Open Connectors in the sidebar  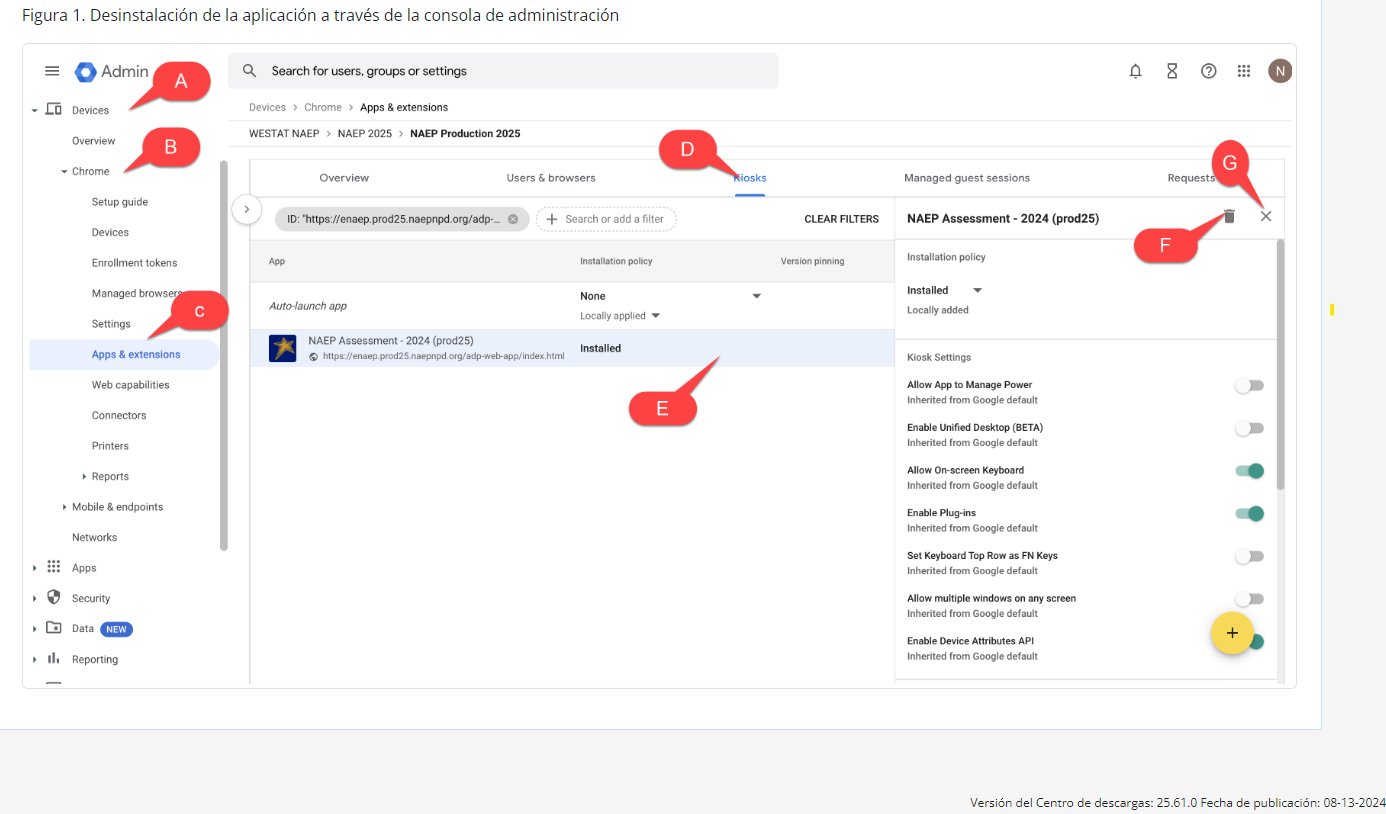coord(119,415)
